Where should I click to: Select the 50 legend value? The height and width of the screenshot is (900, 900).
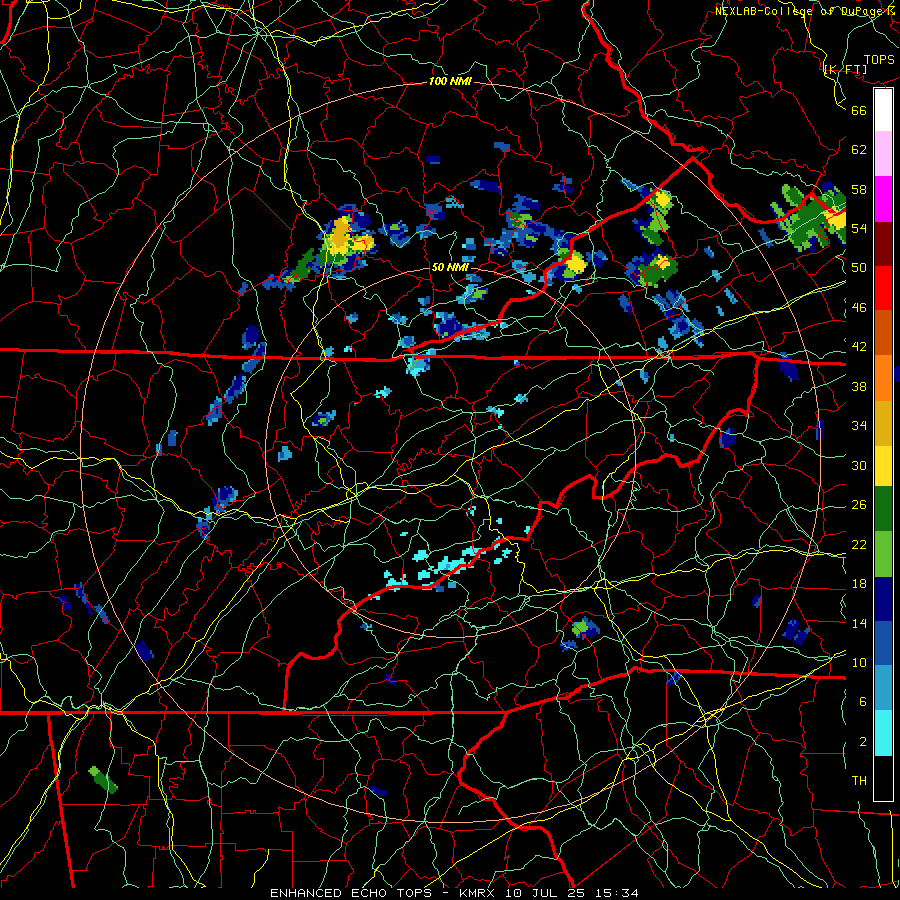pyautogui.click(x=859, y=268)
